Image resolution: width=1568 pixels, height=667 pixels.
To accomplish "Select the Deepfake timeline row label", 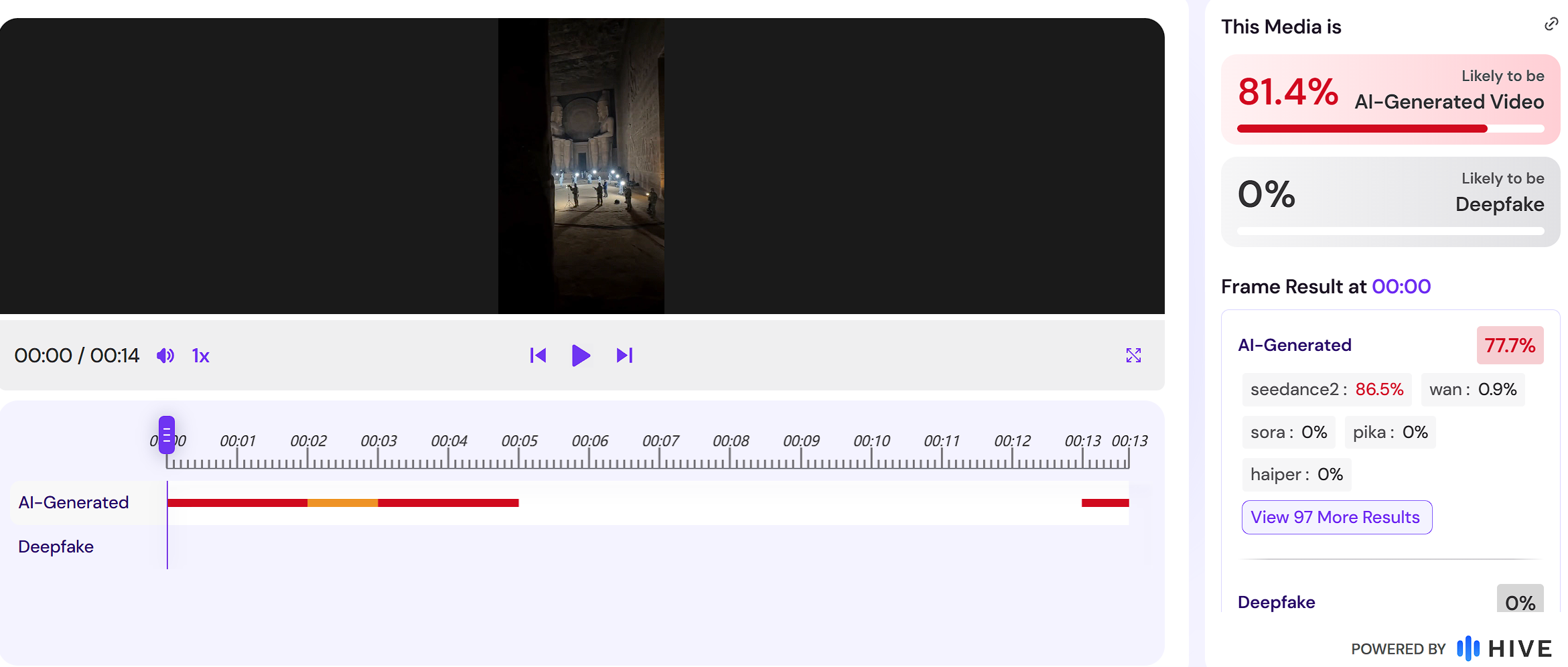I will point(56,546).
